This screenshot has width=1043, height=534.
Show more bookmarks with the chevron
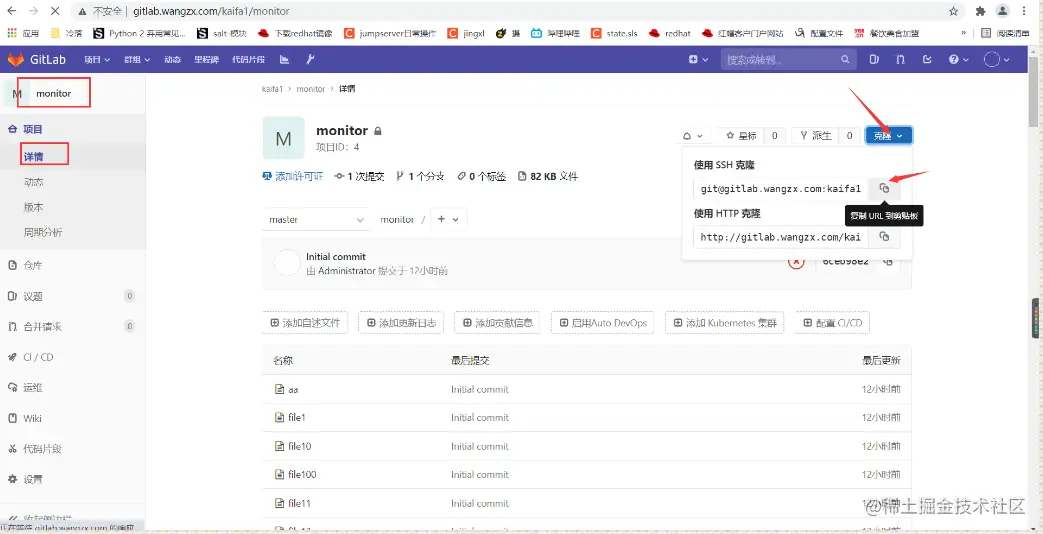pos(964,33)
